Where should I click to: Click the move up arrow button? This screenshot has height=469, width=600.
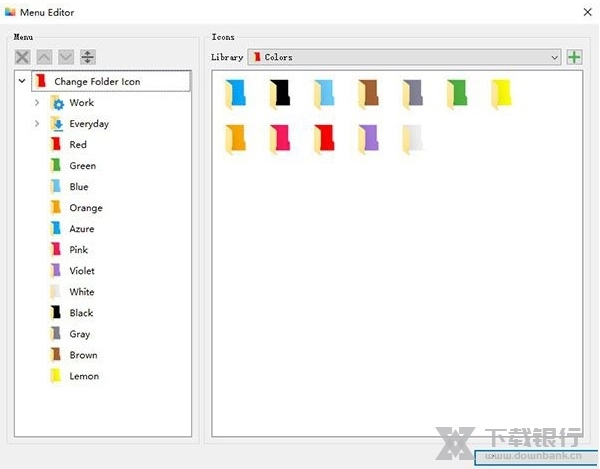[44, 58]
